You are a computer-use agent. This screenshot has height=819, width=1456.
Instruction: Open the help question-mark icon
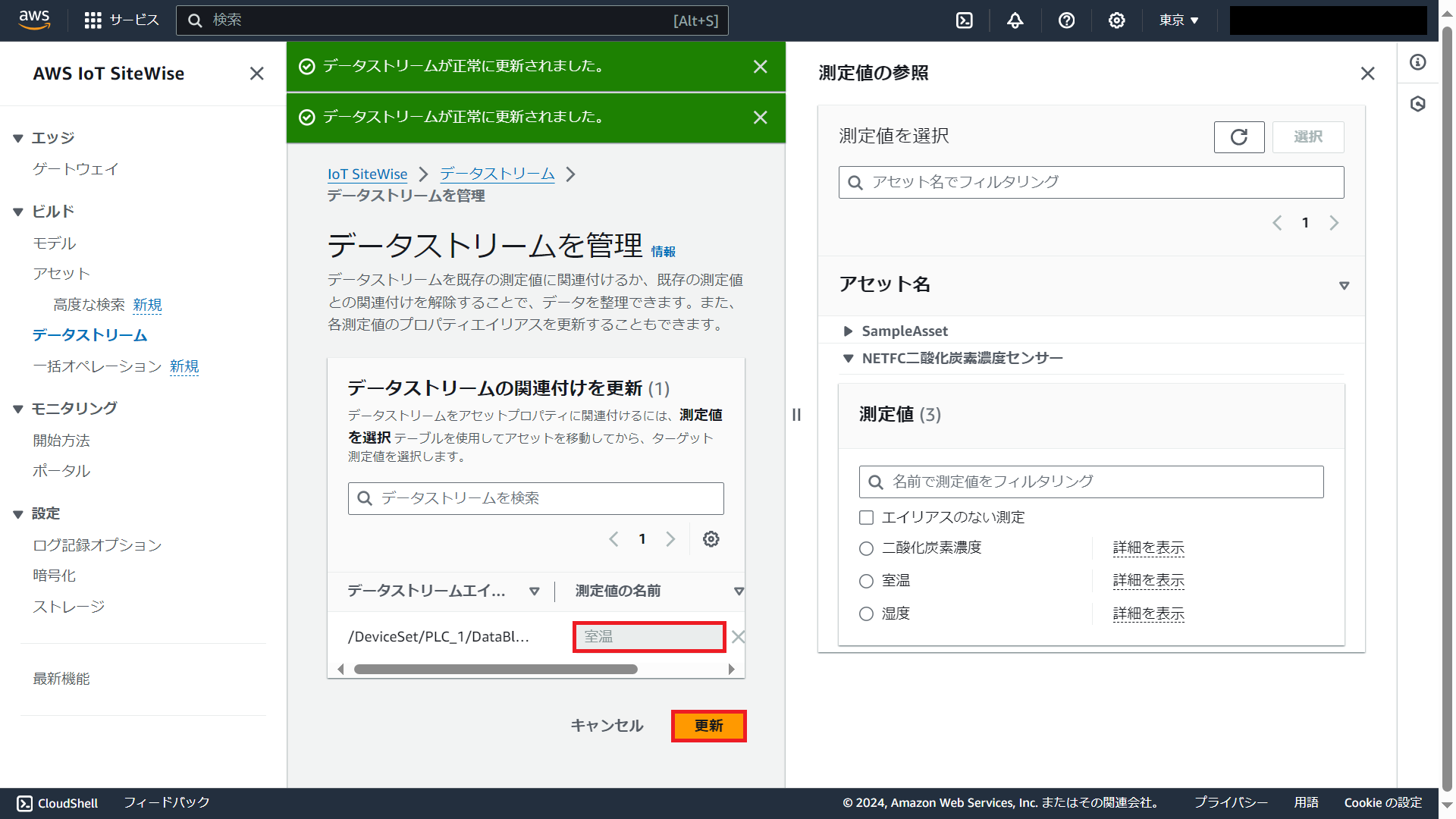[1066, 20]
